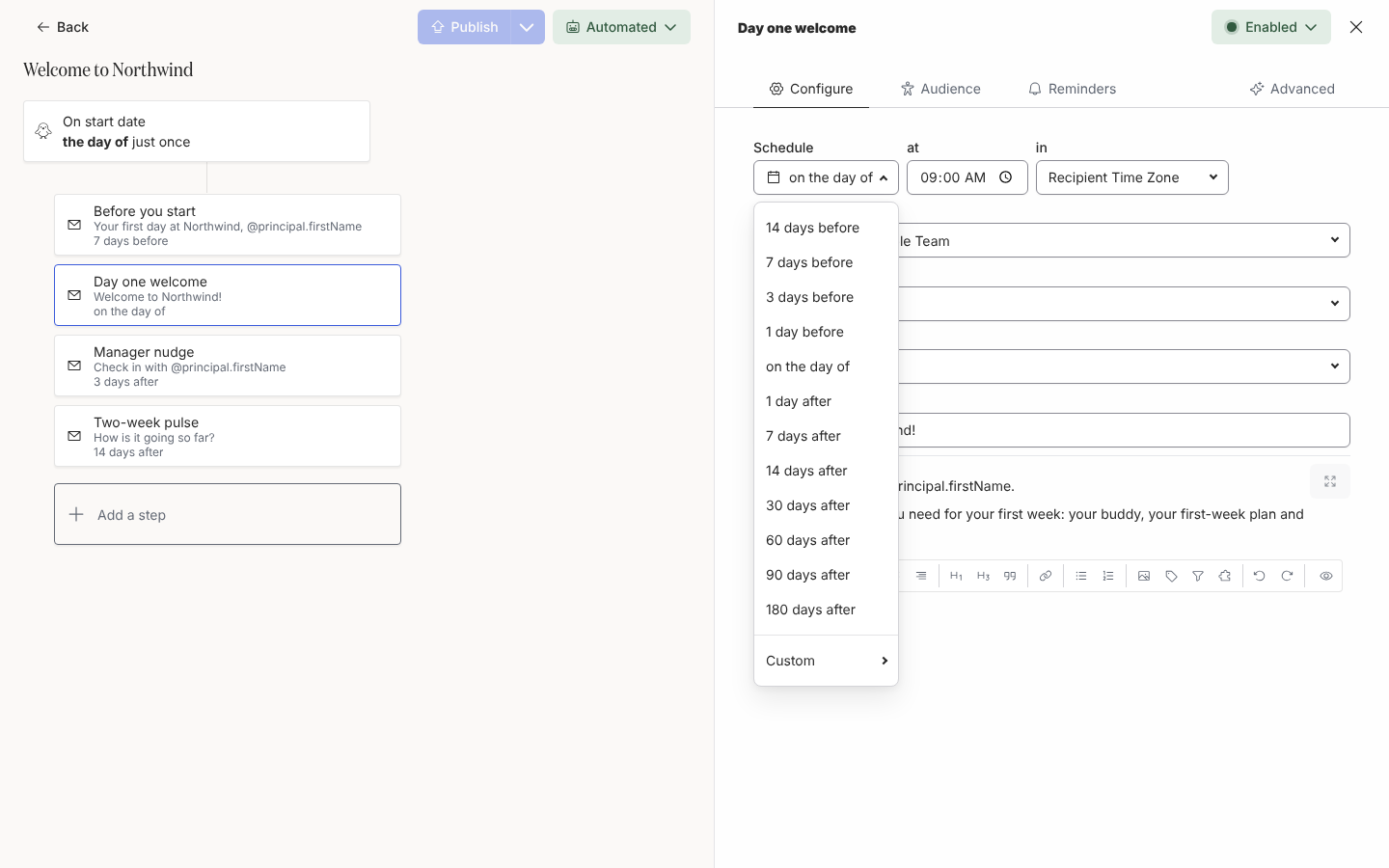Image resolution: width=1389 pixels, height=868 pixels.
Task: Close the Day one welcome panel
Action: pyautogui.click(x=1356, y=27)
